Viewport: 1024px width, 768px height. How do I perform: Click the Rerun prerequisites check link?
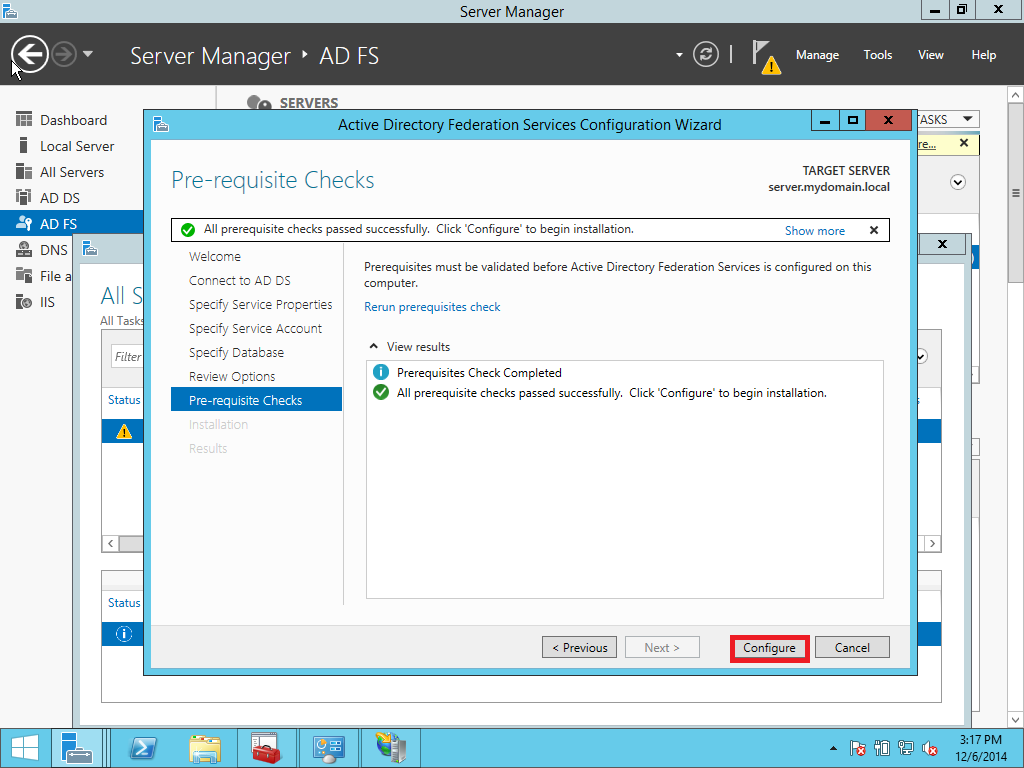tap(432, 307)
